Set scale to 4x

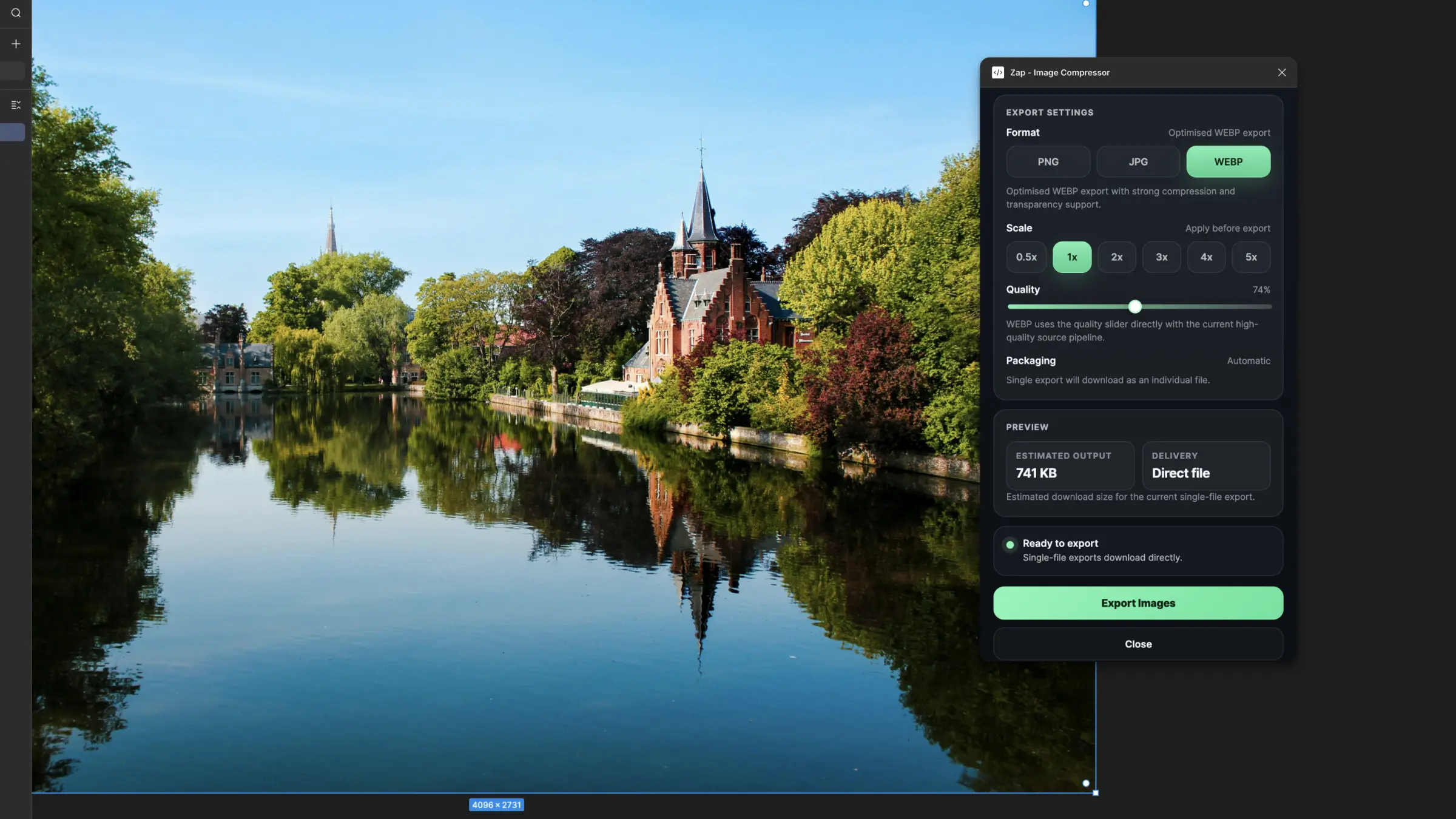pyautogui.click(x=1206, y=257)
